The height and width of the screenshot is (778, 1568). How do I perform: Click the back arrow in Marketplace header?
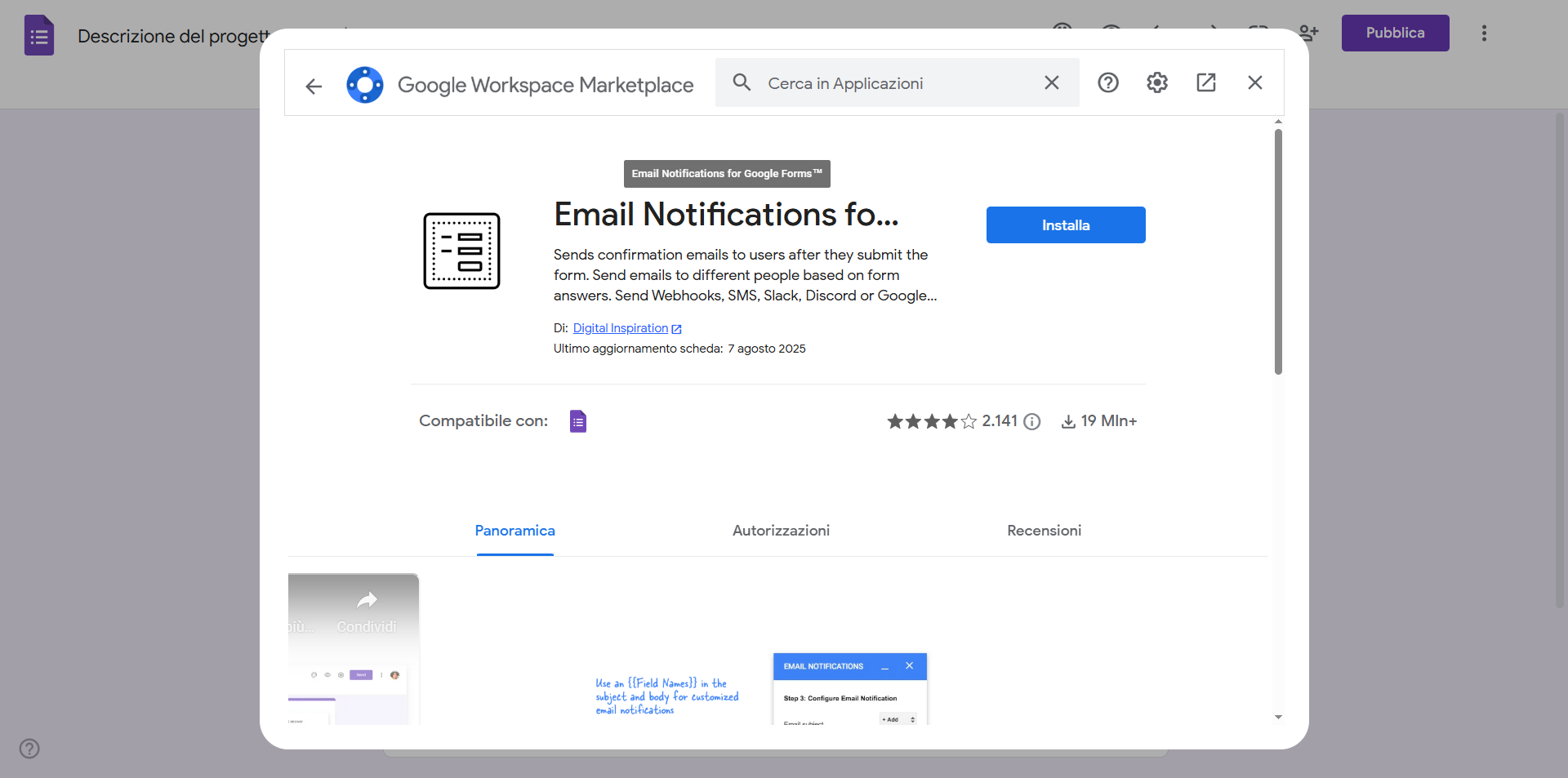point(314,86)
